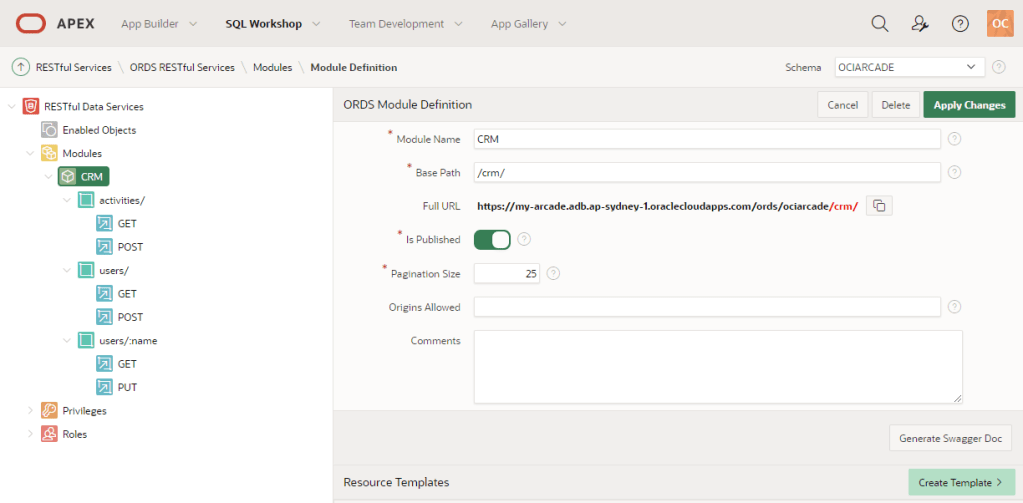The image size is (1023, 503).
Task: Click the OC user avatar
Action: click(999, 23)
